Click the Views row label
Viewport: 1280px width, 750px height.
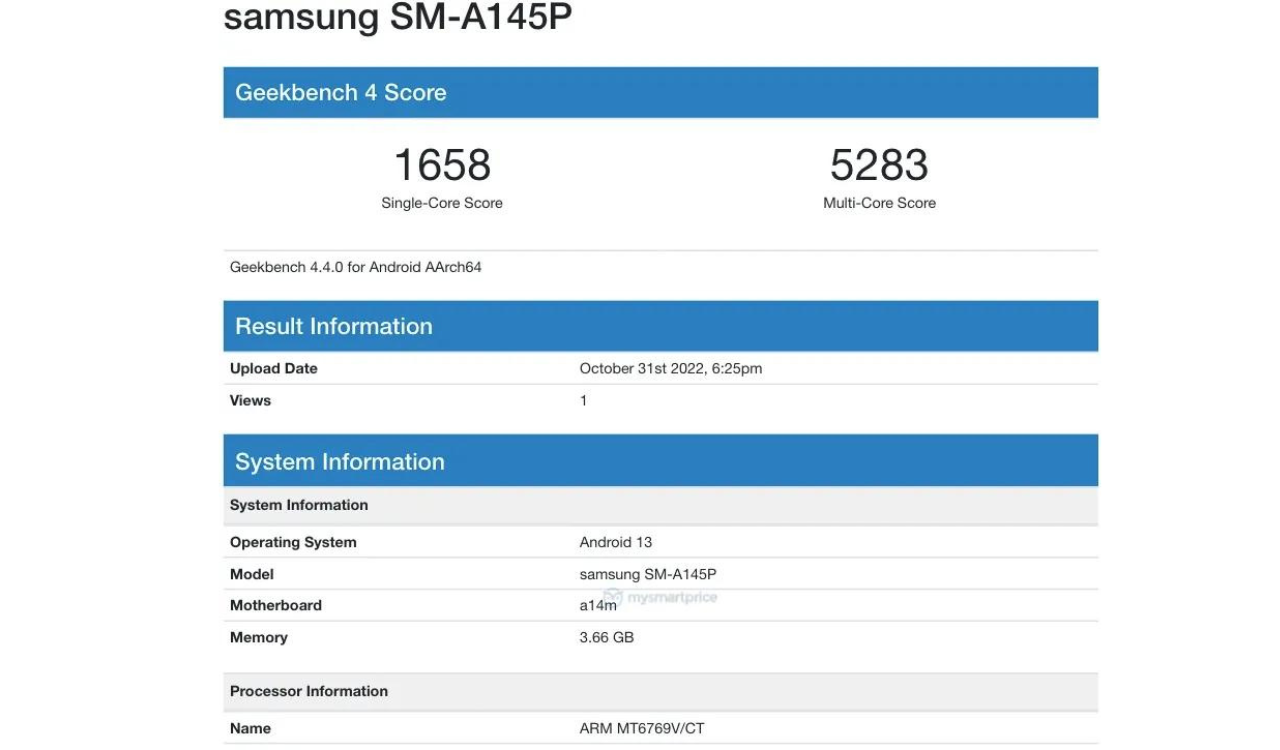point(250,400)
